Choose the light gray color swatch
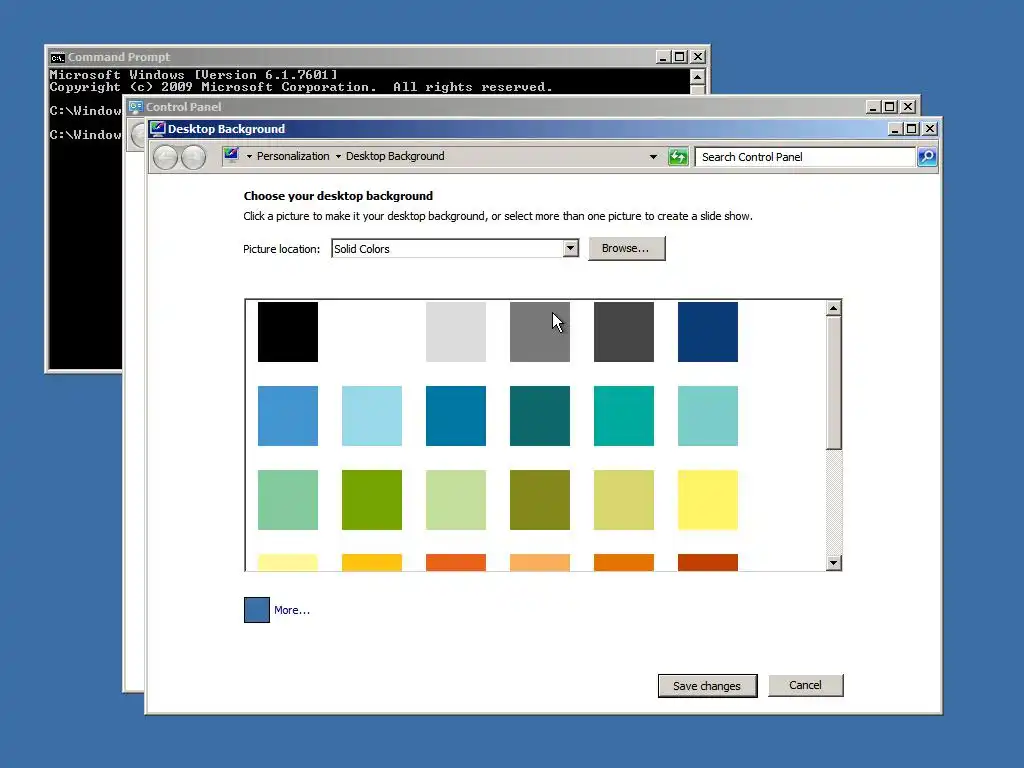Screen dimensions: 1024x768 coord(456,332)
